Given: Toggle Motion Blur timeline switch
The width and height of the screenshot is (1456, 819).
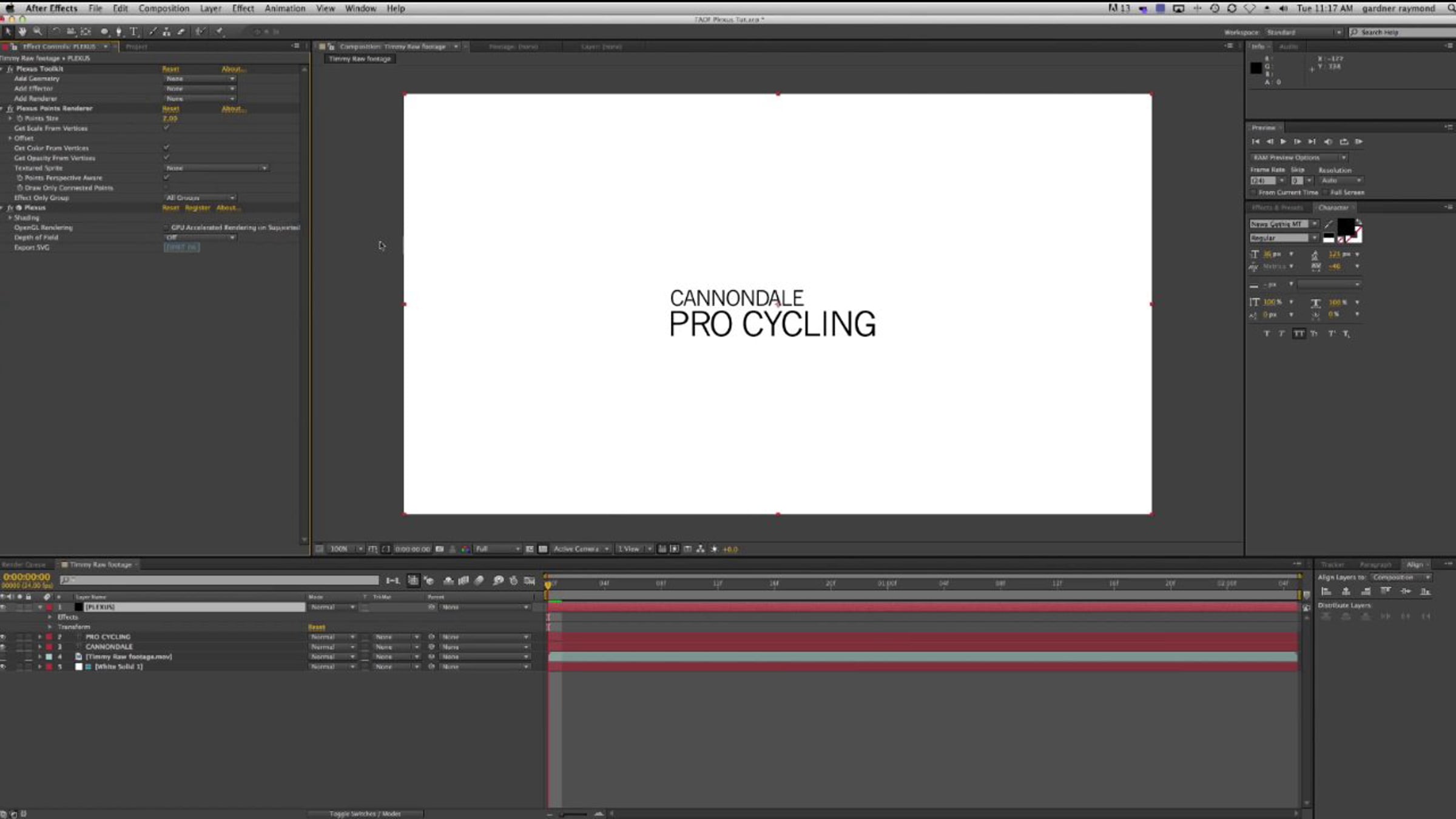Looking at the screenshot, I should click(x=479, y=581).
